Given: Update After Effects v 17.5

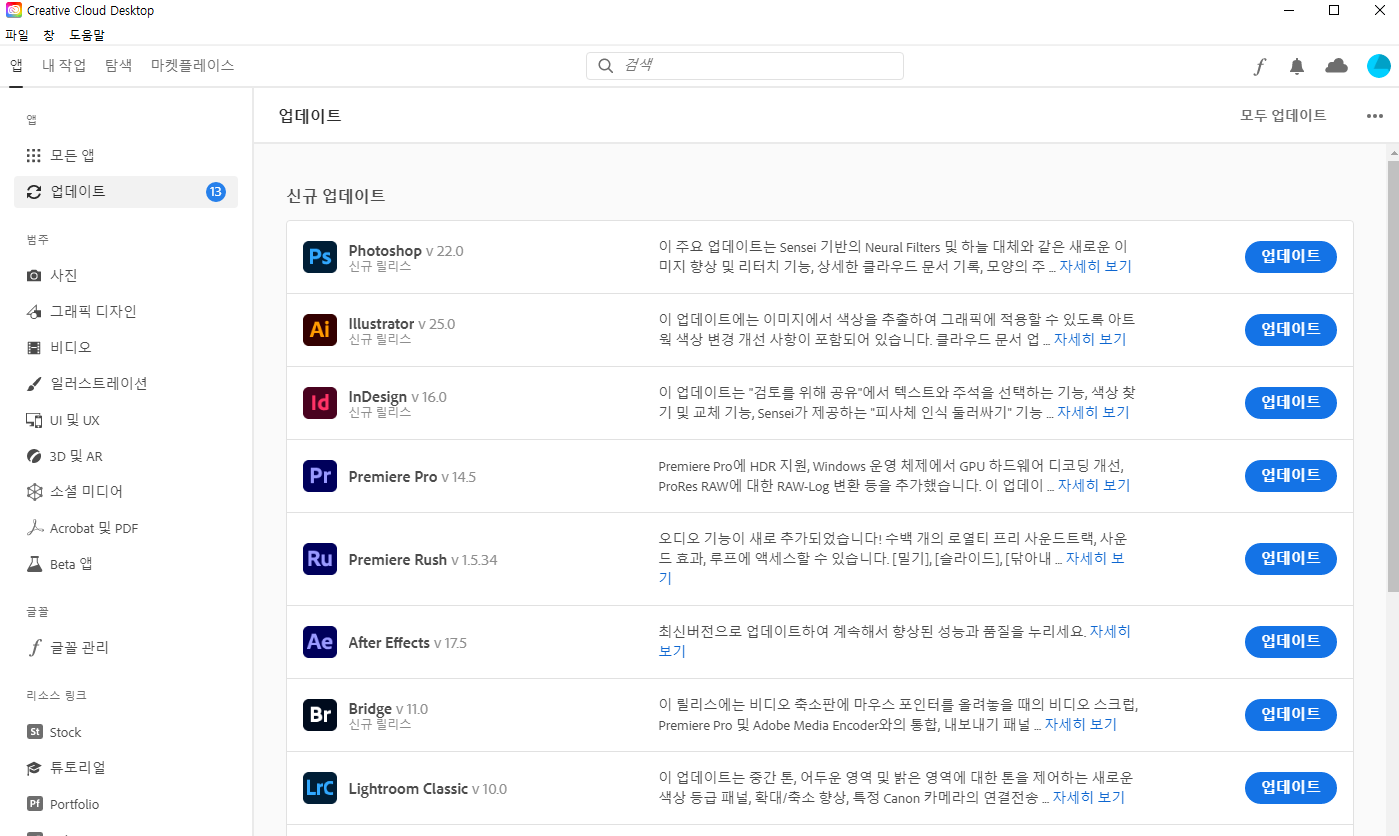Looking at the screenshot, I should click(1291, 642).
